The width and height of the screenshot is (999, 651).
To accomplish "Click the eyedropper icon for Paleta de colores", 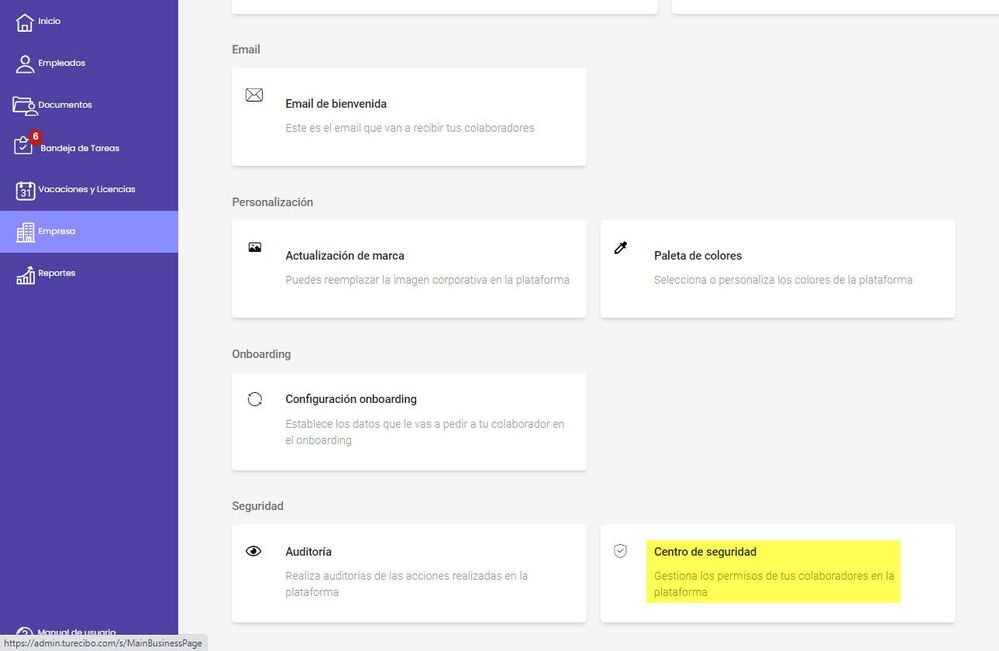I will (x=621, y=248).
